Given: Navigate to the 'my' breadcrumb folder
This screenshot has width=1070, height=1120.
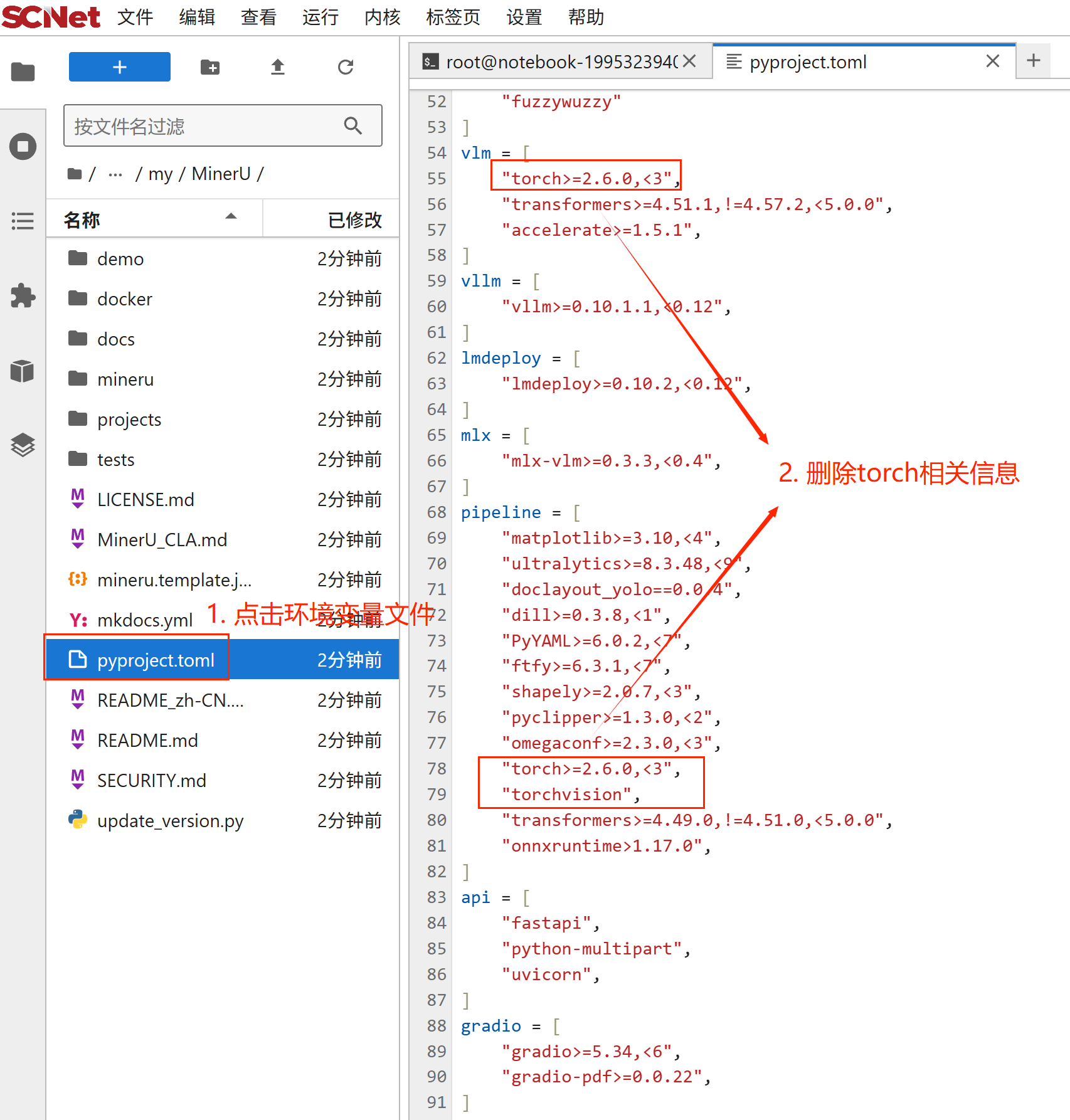Looking at the screenshot, I should pos(160,174).
